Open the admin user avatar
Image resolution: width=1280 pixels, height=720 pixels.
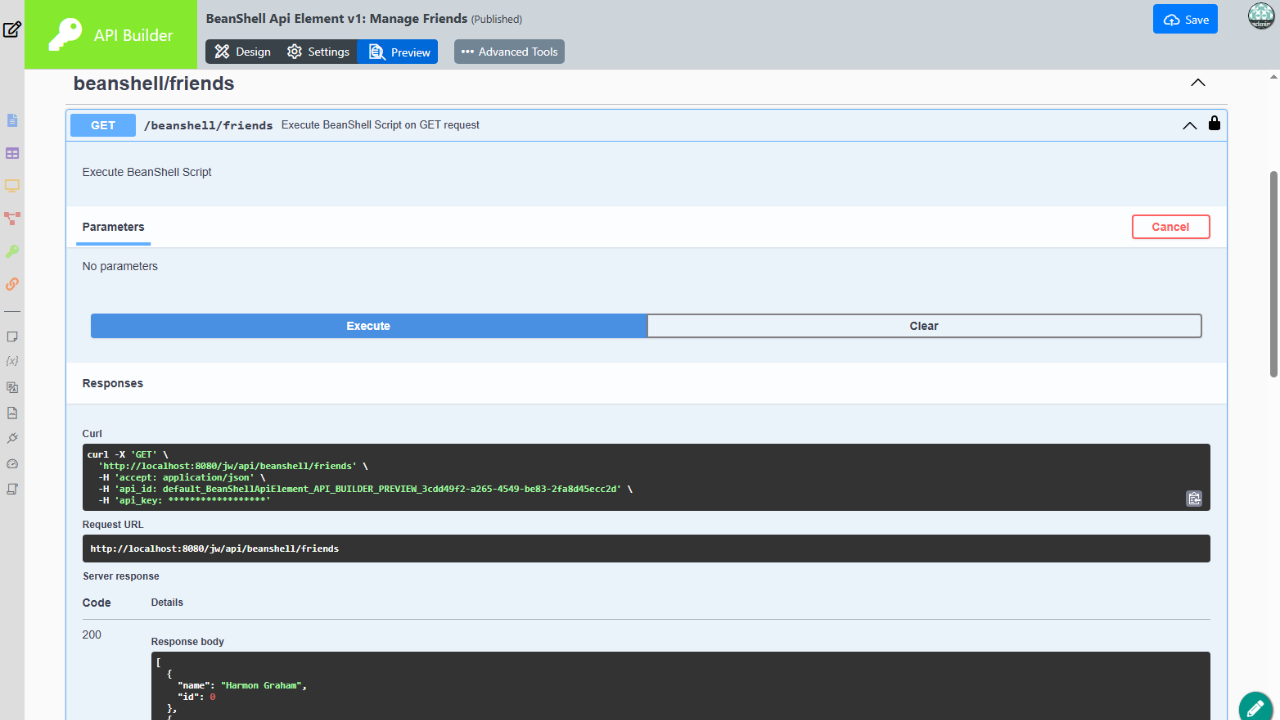tap(1261, 16)
